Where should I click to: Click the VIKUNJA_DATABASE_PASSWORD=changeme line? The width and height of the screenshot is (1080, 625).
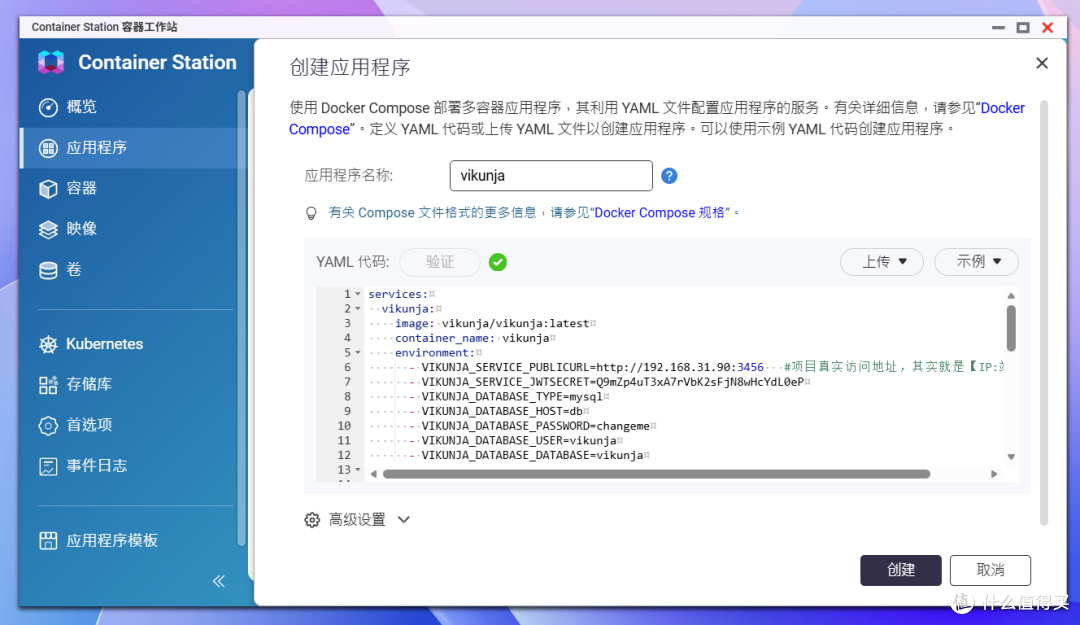click(535, 427)
